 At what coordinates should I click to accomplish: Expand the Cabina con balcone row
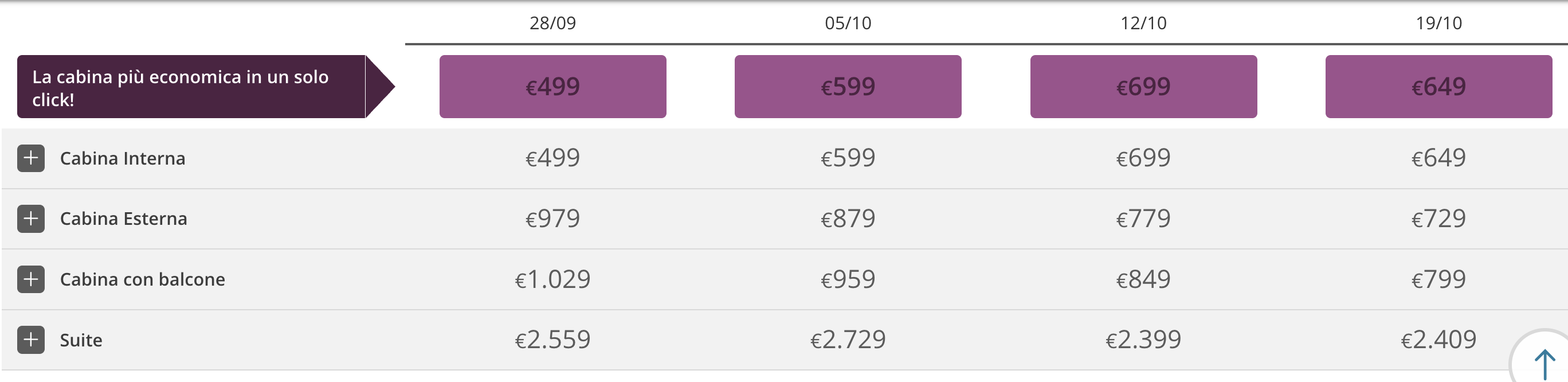pos(31,279)
